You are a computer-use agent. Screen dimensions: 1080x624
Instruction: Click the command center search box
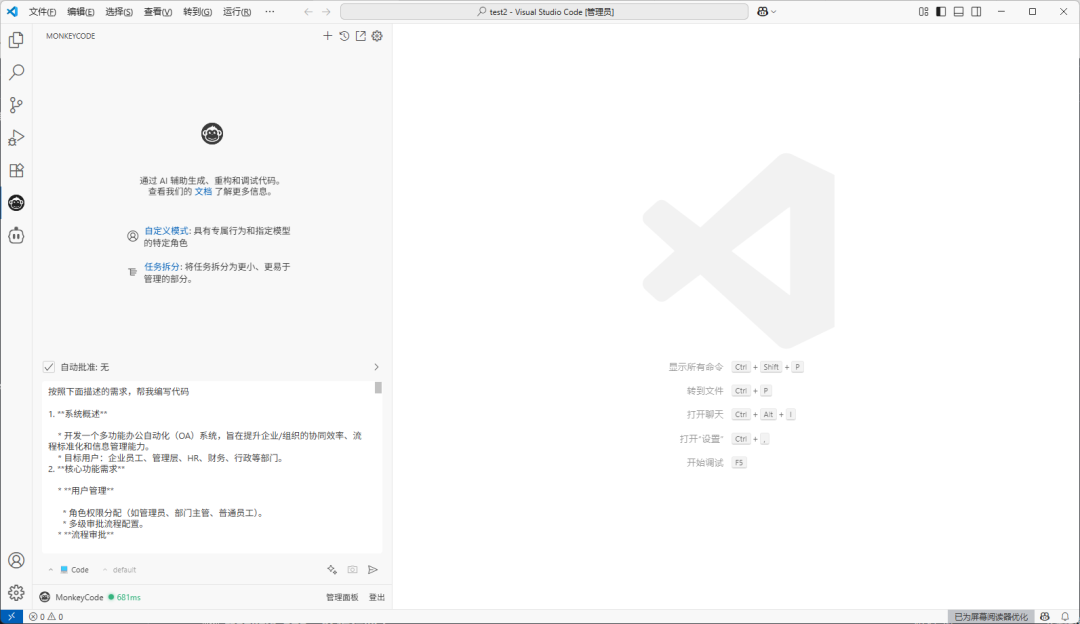click(544, 12)
